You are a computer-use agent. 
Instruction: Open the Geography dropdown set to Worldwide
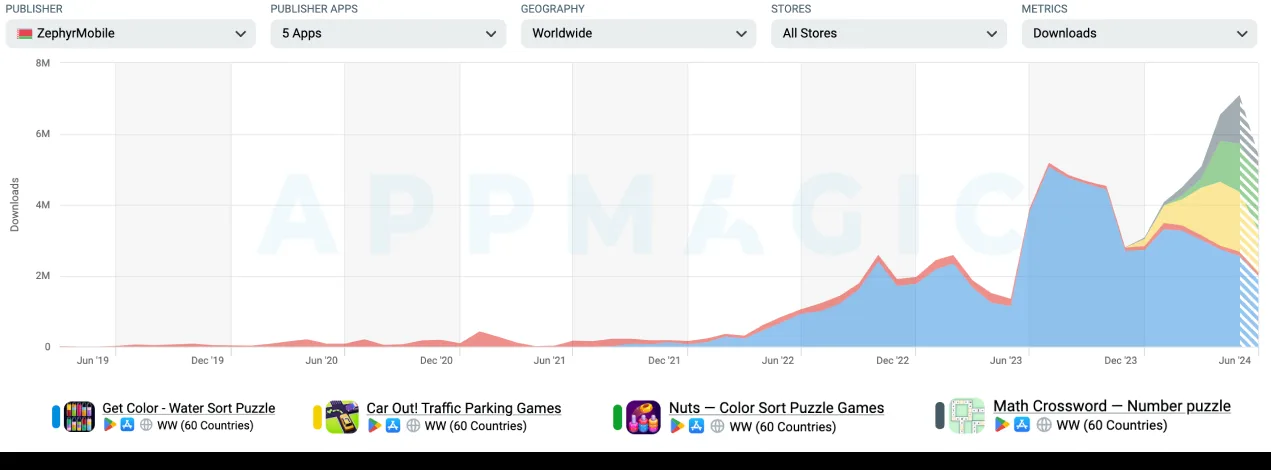point(638,33)
